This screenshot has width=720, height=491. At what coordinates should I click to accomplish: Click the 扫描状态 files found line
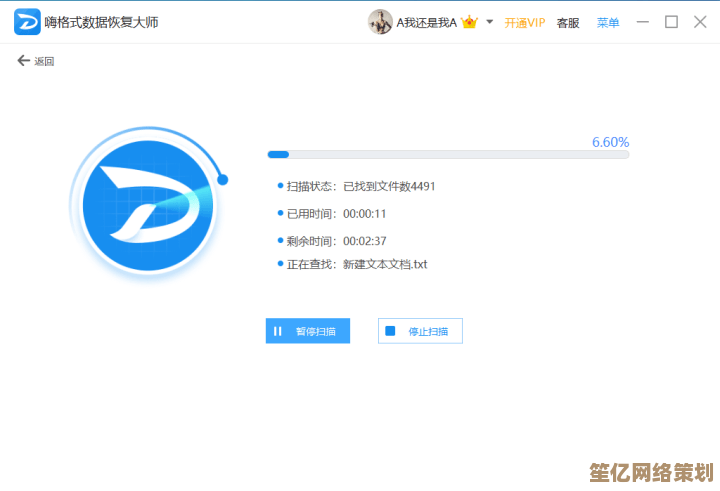(x=361, y=186)
